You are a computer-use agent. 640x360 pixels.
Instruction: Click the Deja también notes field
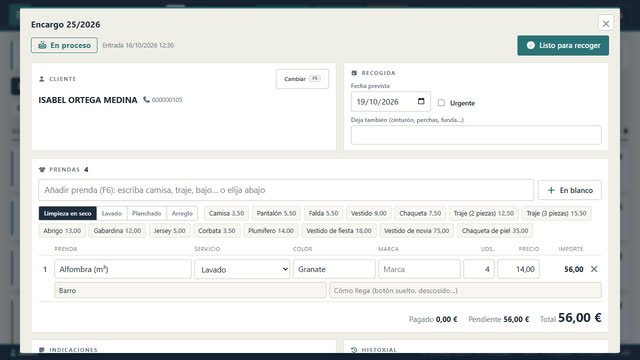(x=476, y=135)
